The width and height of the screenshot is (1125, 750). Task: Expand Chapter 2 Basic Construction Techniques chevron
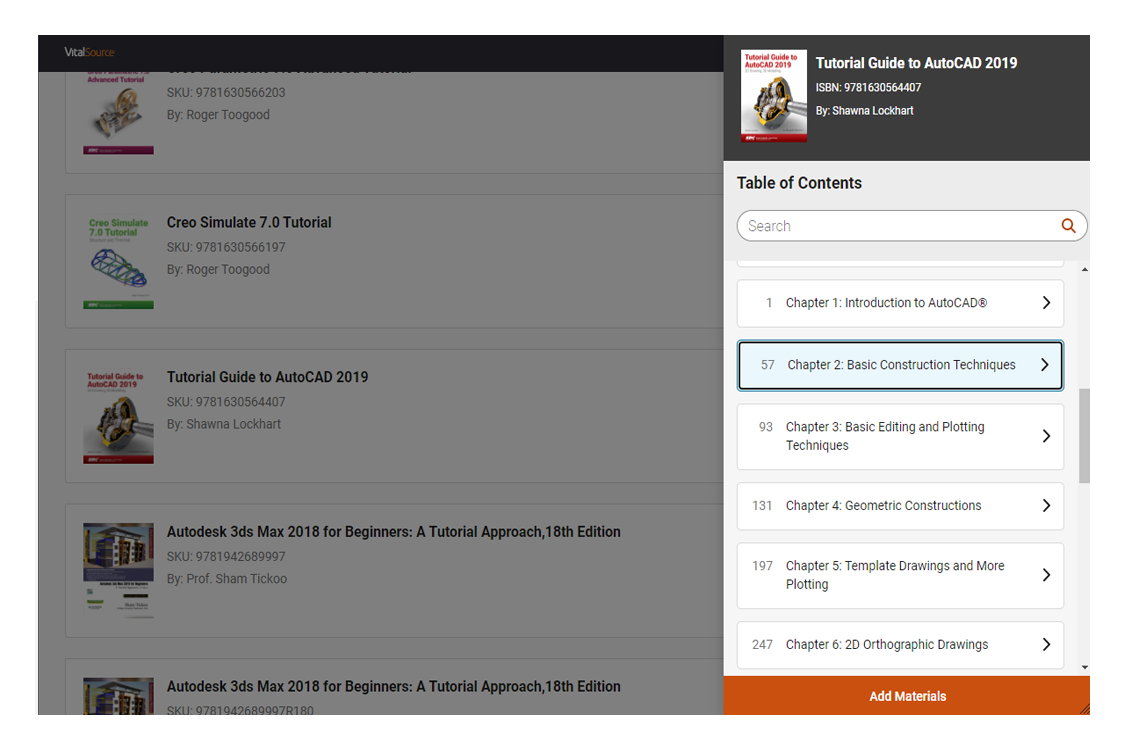pos(1045,365)
